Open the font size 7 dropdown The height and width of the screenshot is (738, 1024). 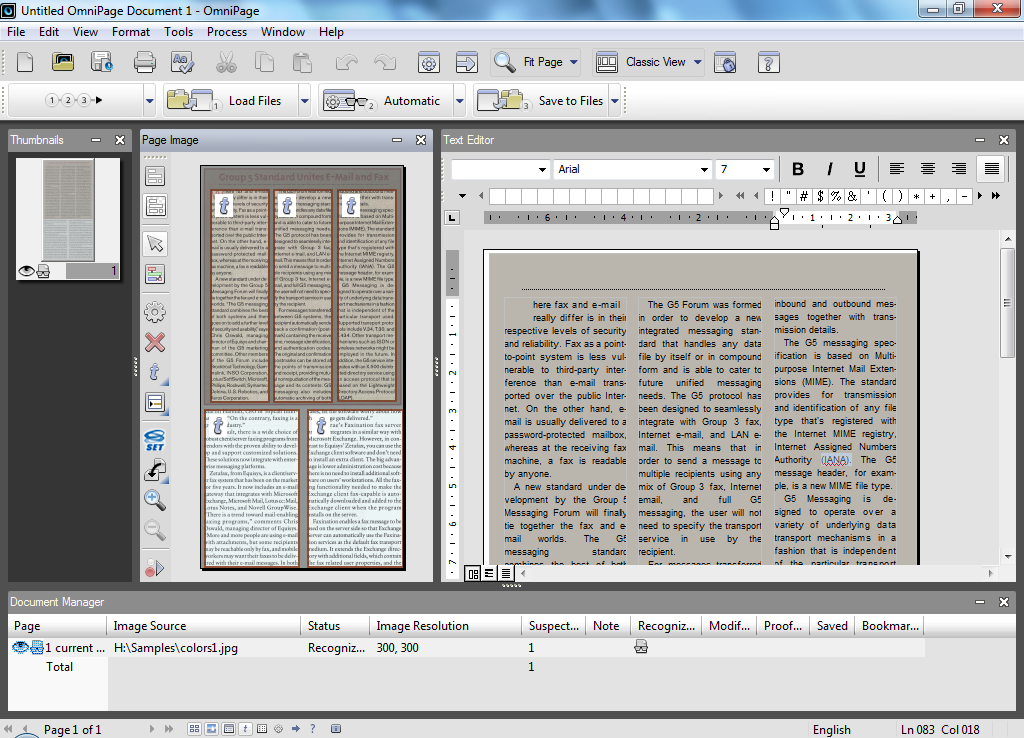[766, 170]
